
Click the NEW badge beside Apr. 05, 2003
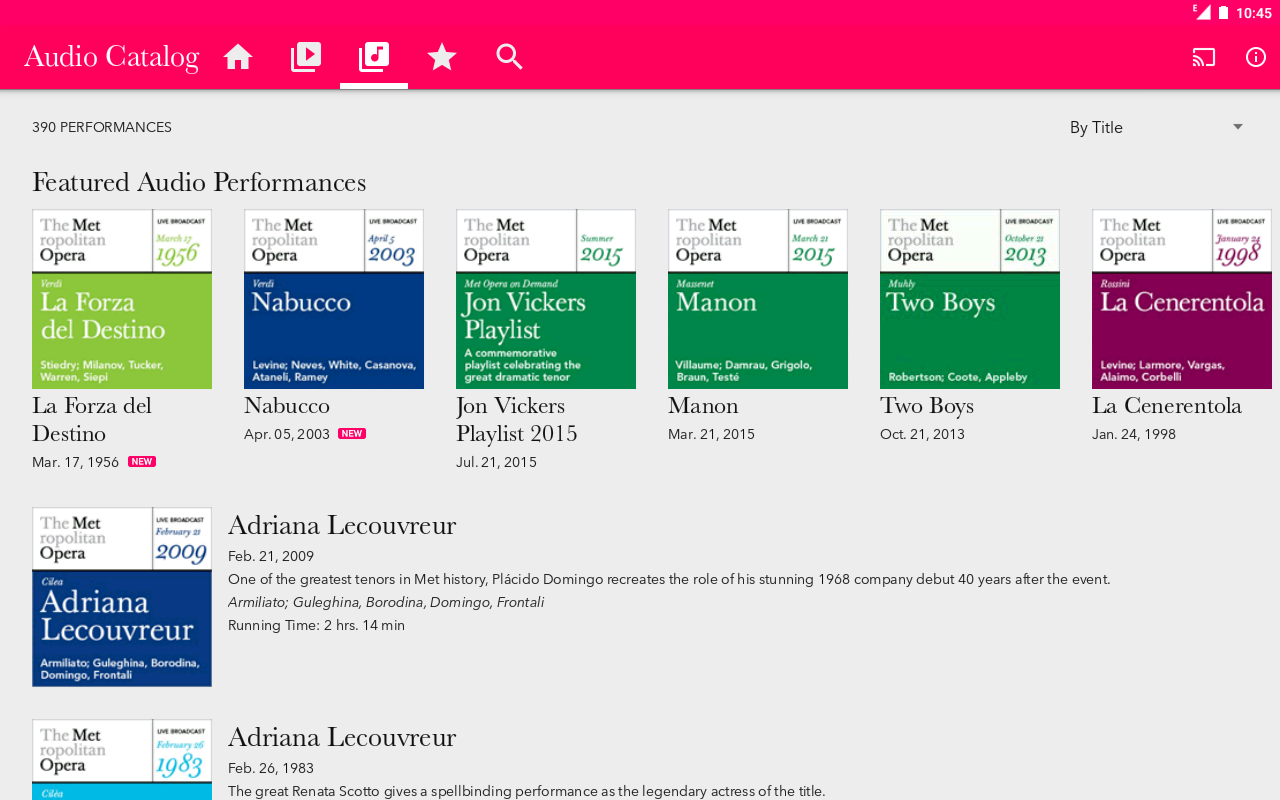[352, 434]
